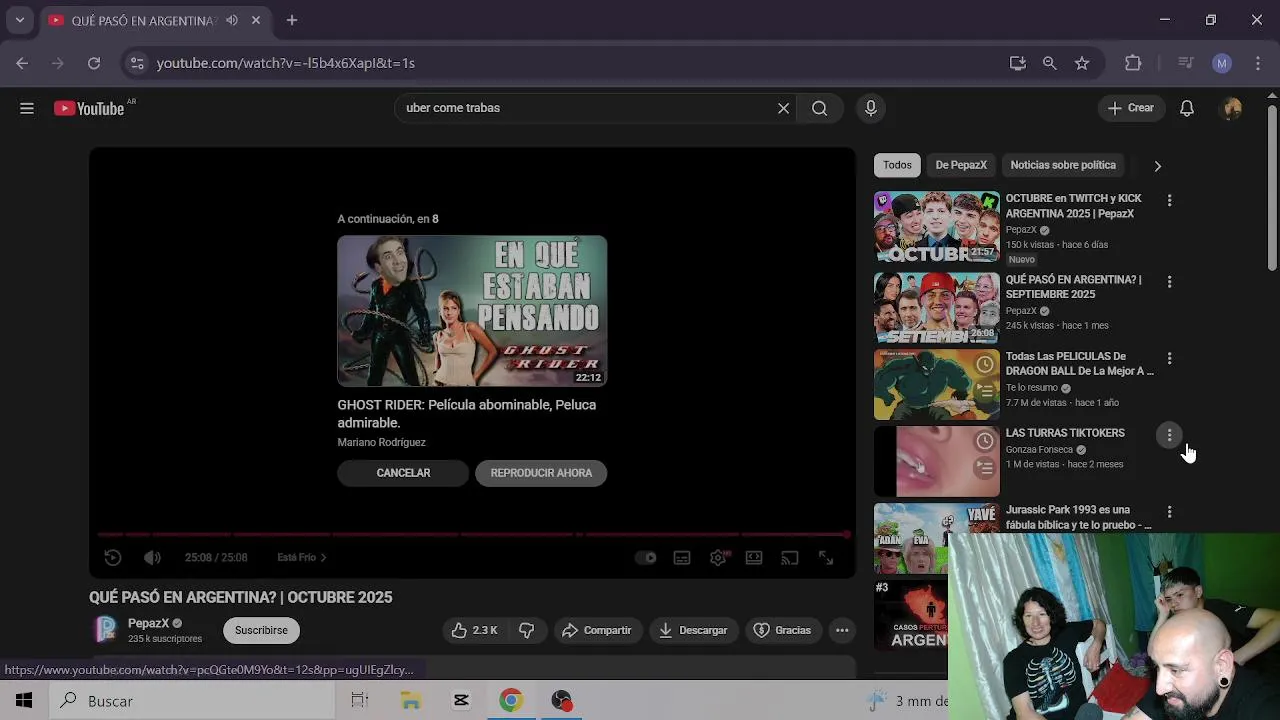
Task: Toggle the autoplay switch
Action: [646, 558]
